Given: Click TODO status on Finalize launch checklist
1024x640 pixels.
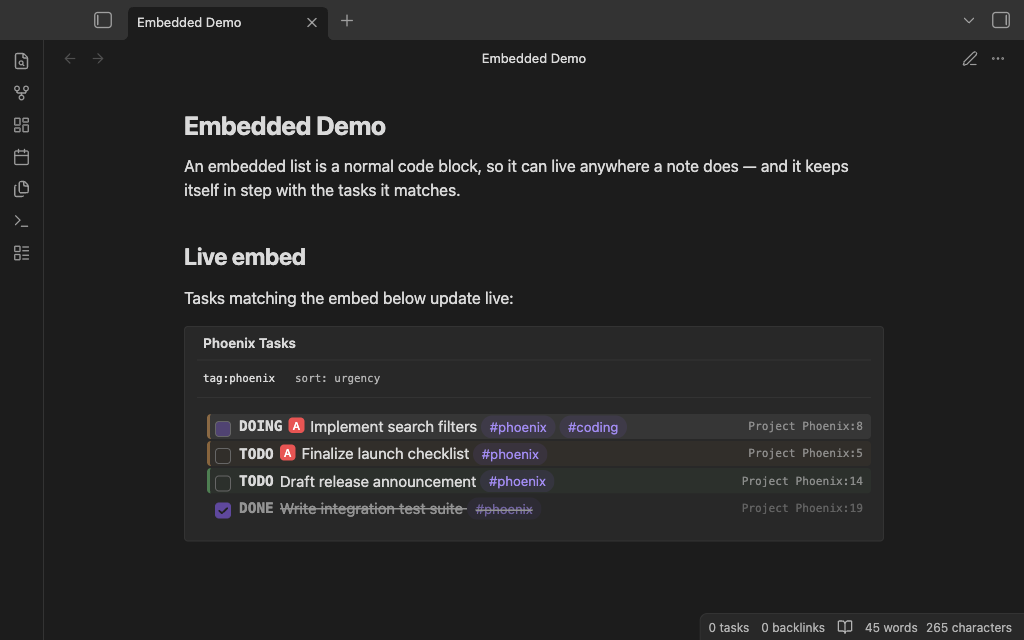Looking at the screenshot, I should 256,454.
